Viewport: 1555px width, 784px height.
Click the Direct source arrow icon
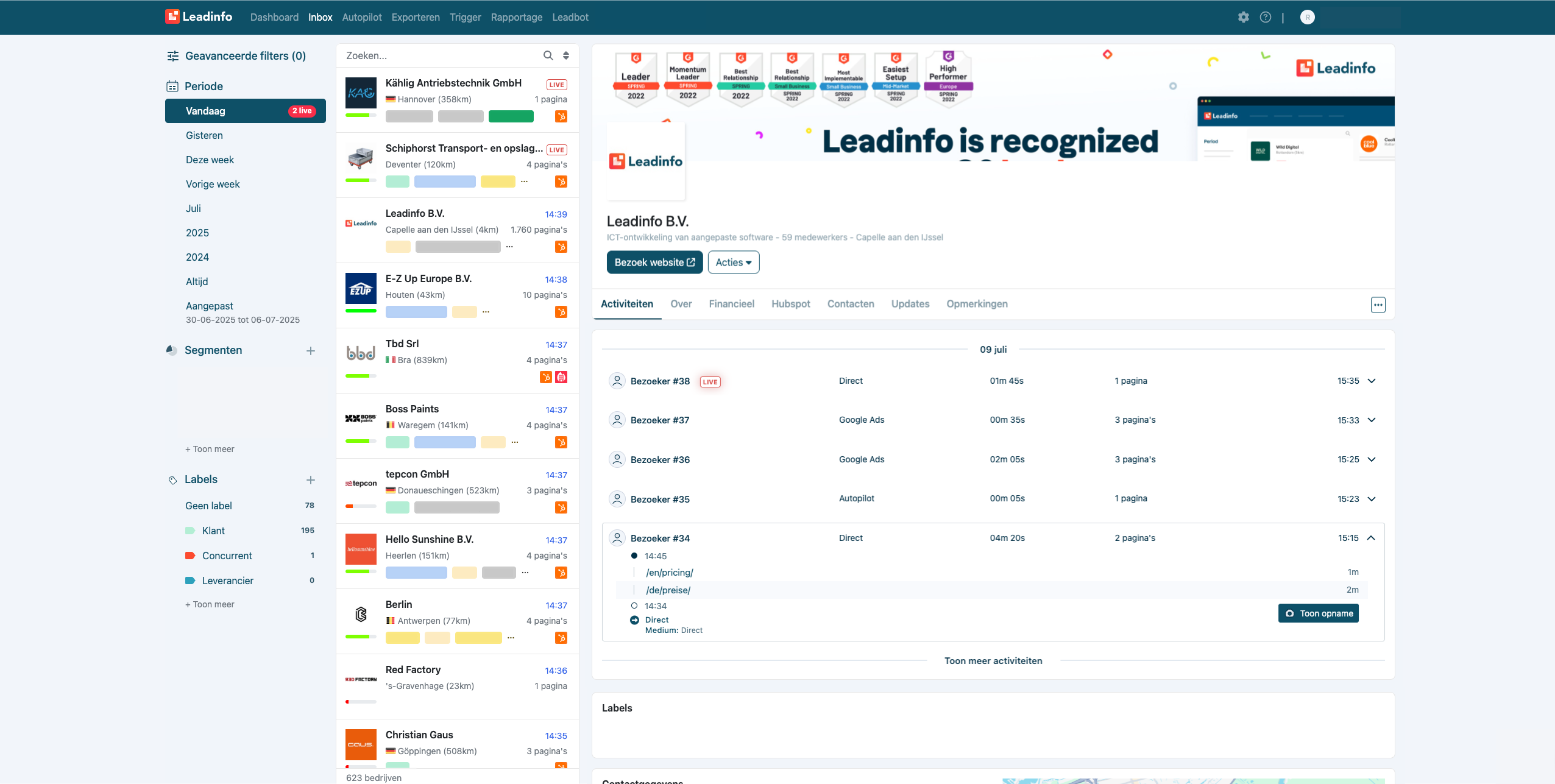pyautogui.click(x=634, y=620)
